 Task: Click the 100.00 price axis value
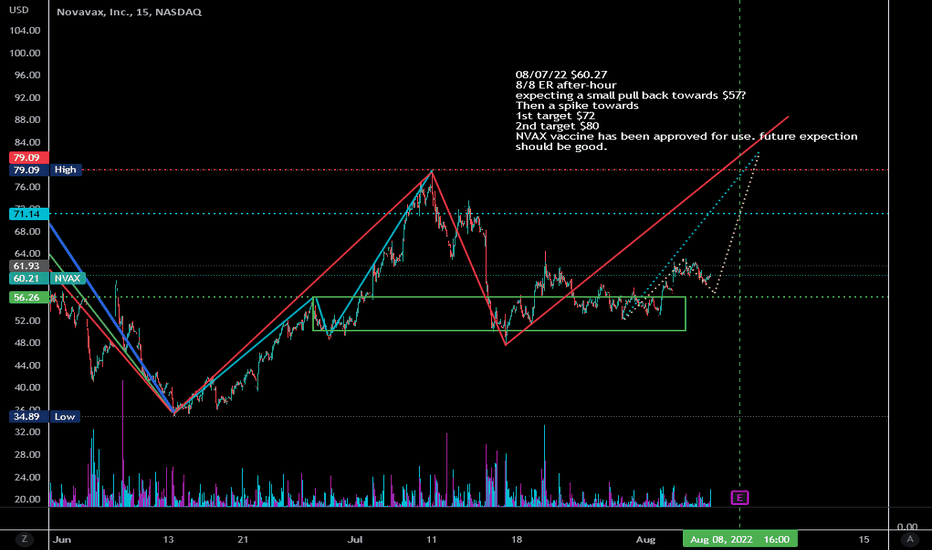click(x=26, y=53)
